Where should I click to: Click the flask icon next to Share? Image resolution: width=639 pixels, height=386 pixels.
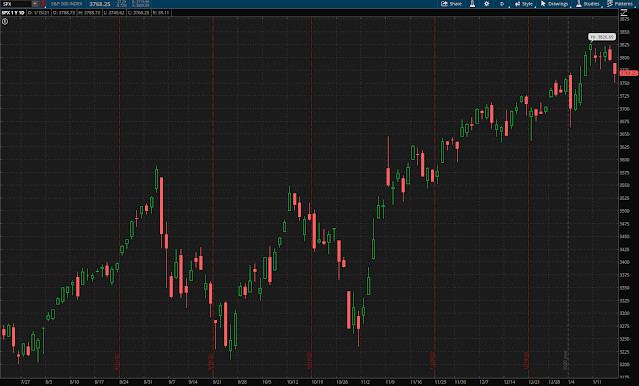472,4
